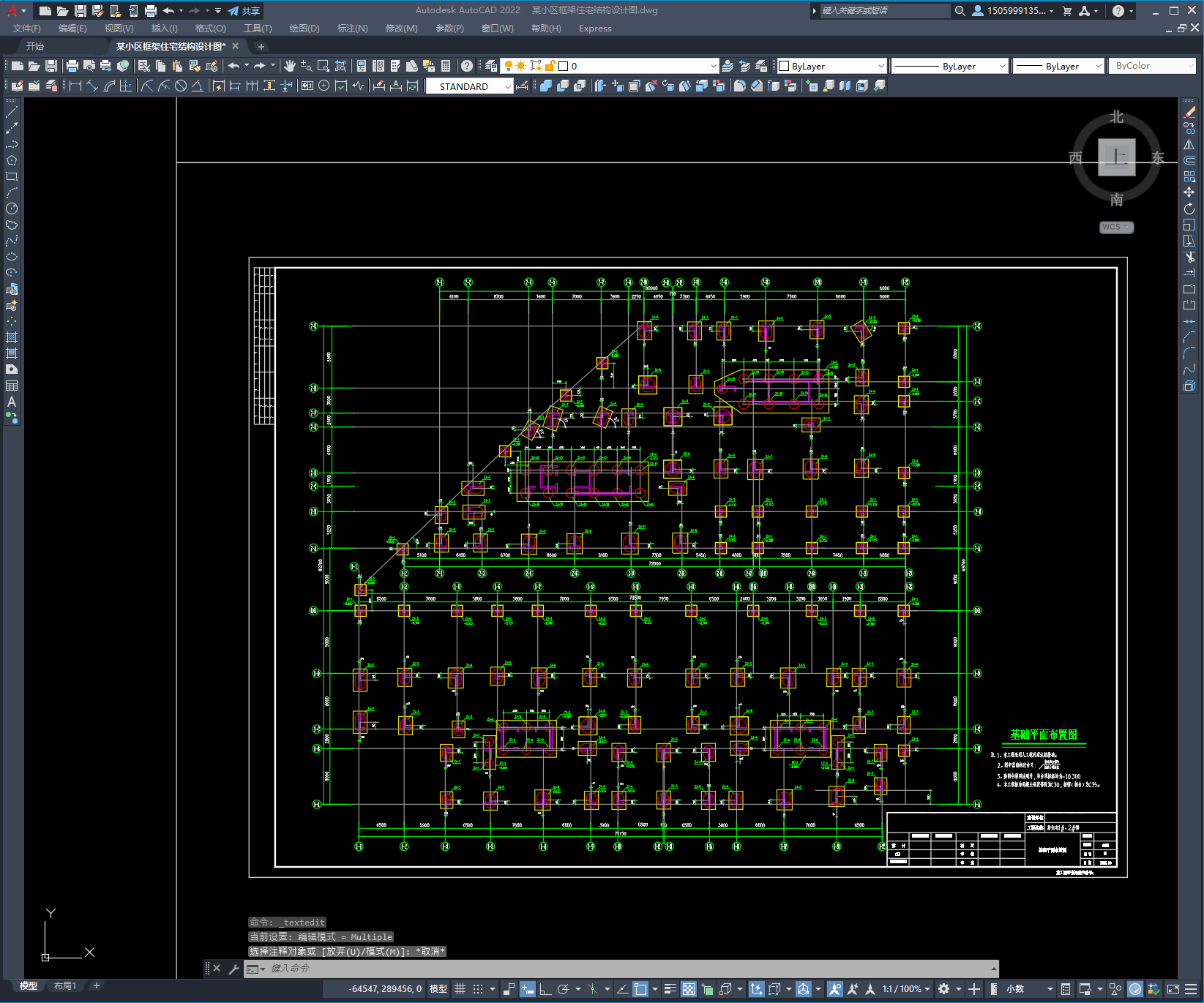Choose the Multiline Text tool

tap(12, 402)
